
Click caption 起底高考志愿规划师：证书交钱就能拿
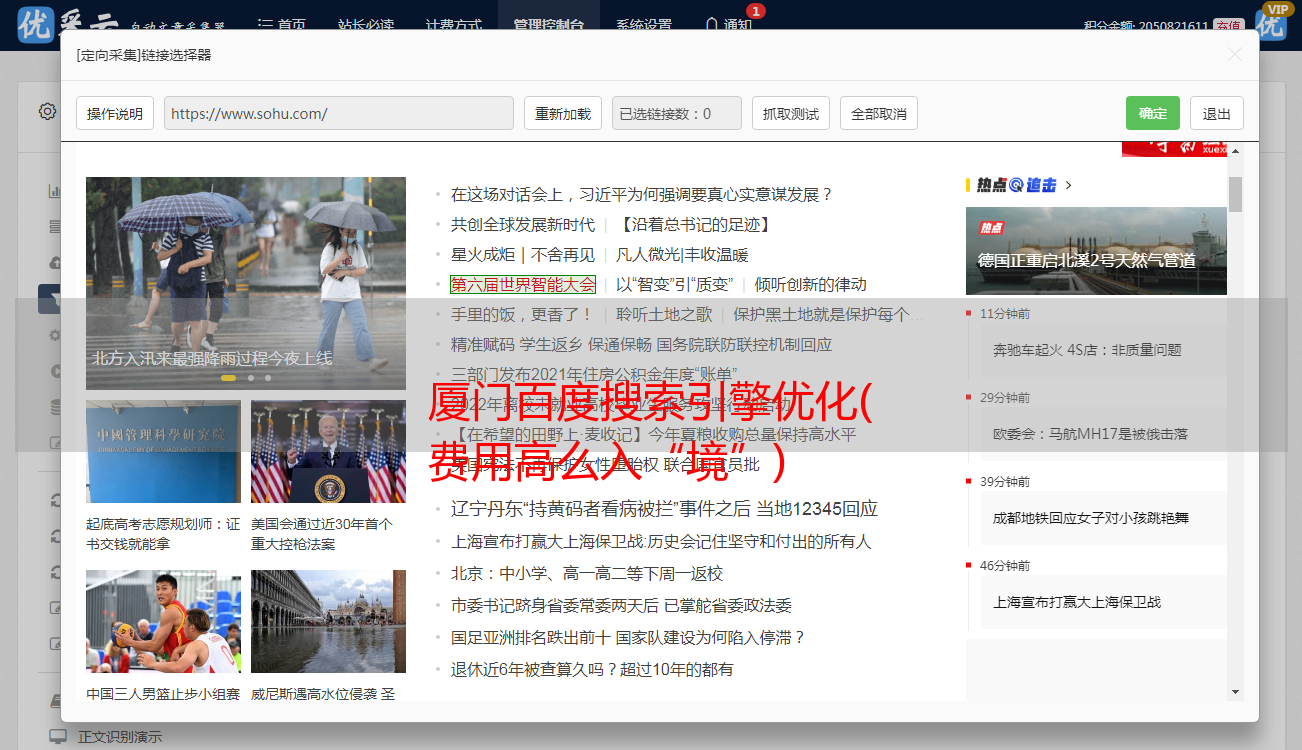pos(163,534)
